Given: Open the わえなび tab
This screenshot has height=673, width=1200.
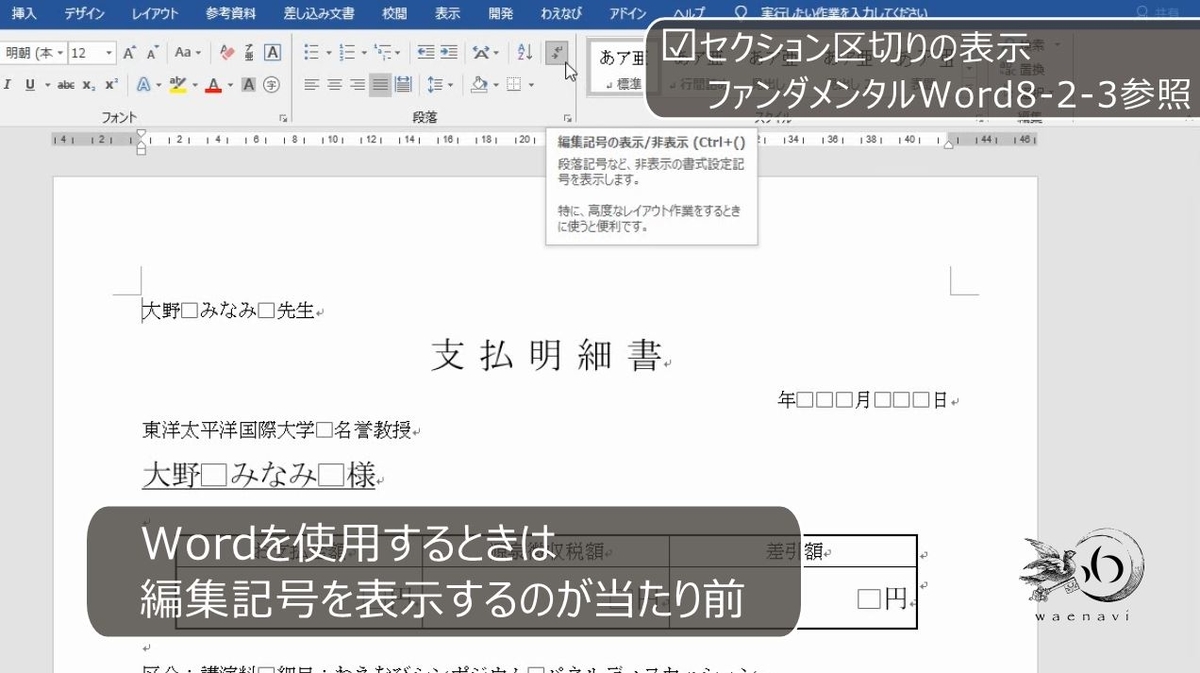Looking at the screenshot, I should coord(560,13).
